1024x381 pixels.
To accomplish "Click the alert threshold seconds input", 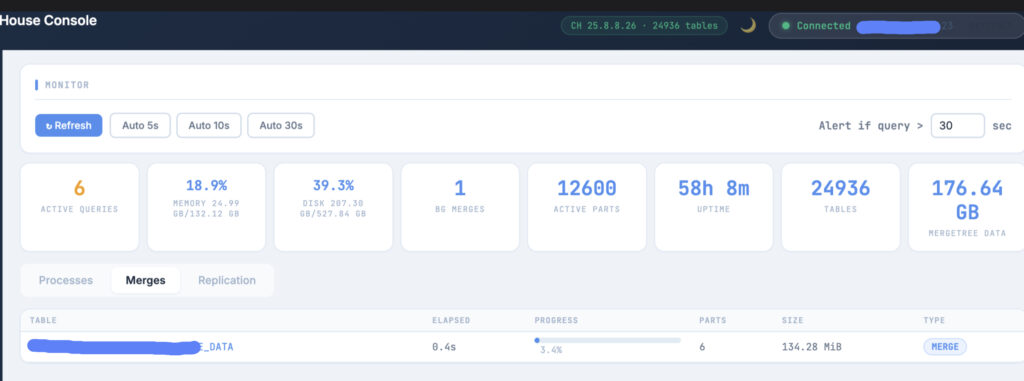I will coord(957,125).
